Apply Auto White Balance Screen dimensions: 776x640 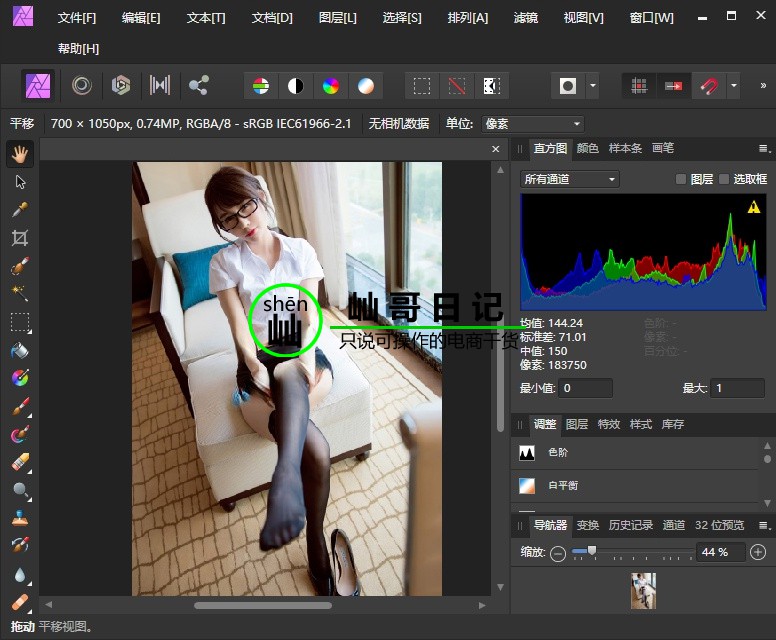click(366, 86)
